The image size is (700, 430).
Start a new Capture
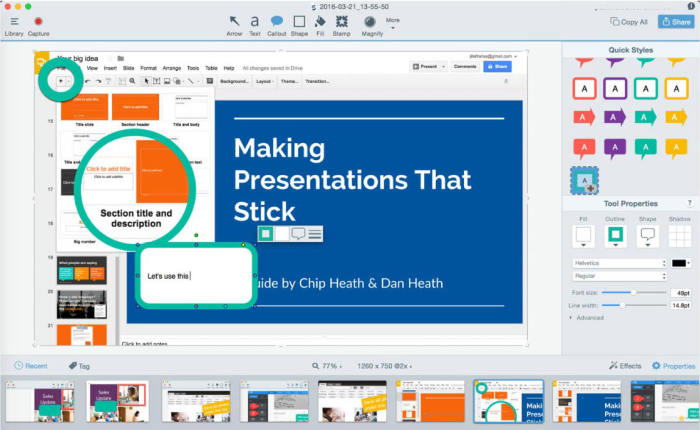[38, 26]
